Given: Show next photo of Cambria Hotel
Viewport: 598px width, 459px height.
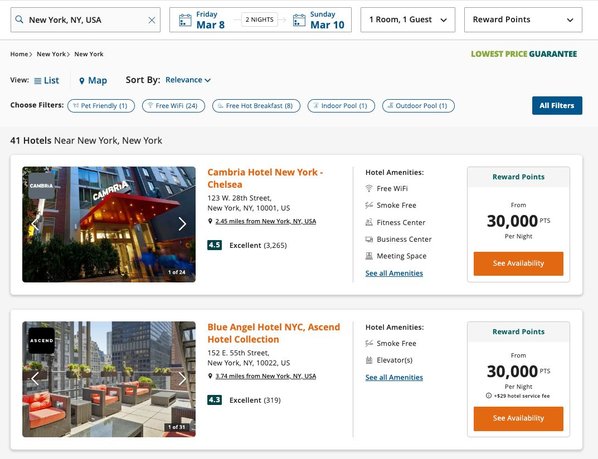Looking at the screenshot, I should (182, 224).
